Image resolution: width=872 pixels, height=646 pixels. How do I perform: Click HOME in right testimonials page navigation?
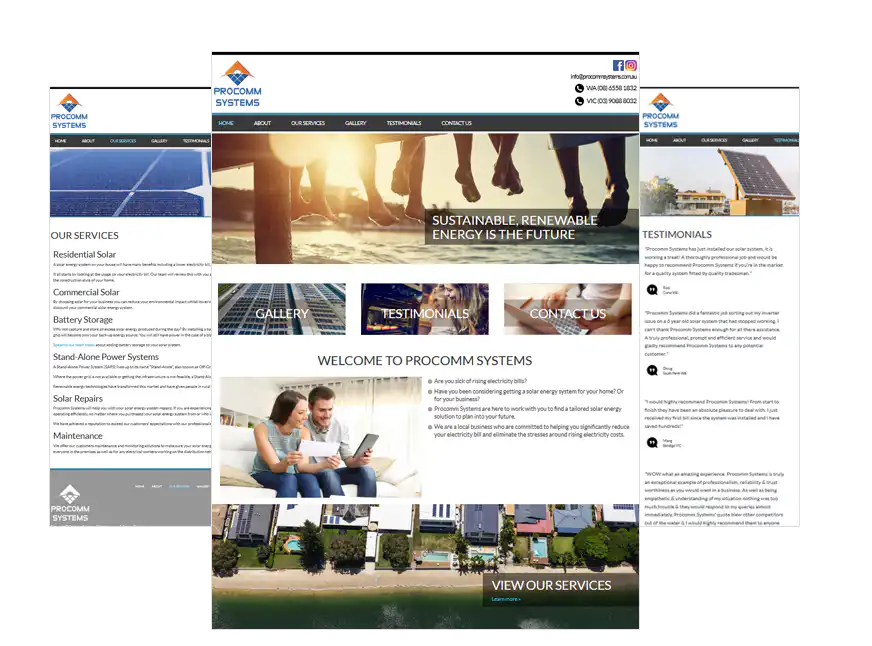coord(652,141)
